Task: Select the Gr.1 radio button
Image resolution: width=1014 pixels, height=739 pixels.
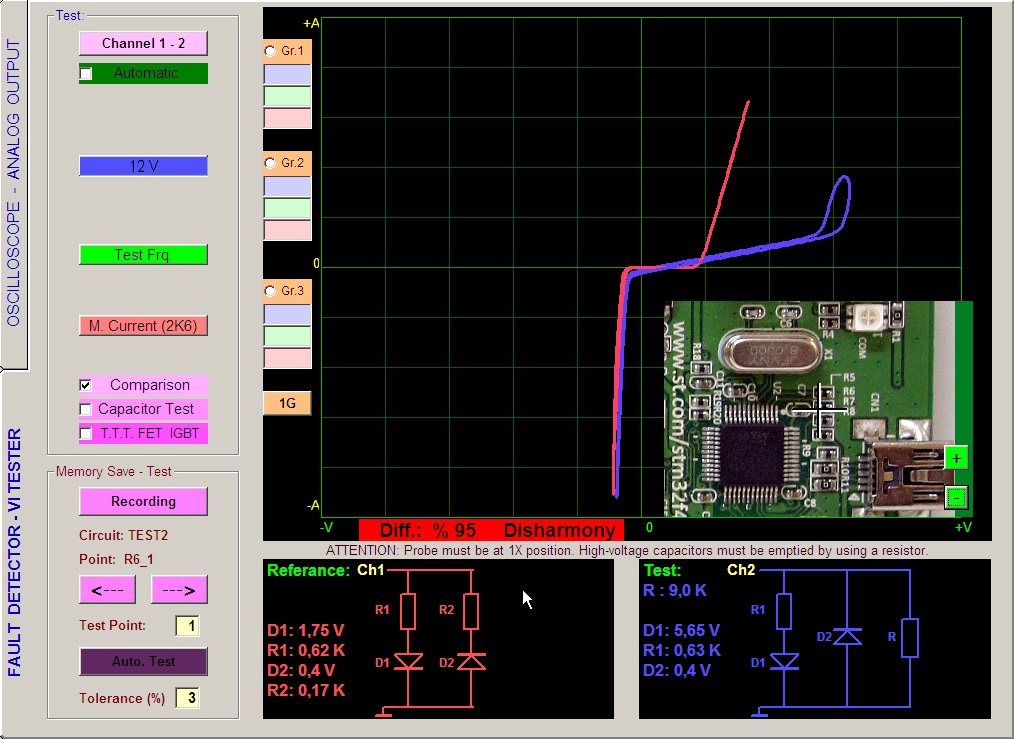Action: click(270, 50)
